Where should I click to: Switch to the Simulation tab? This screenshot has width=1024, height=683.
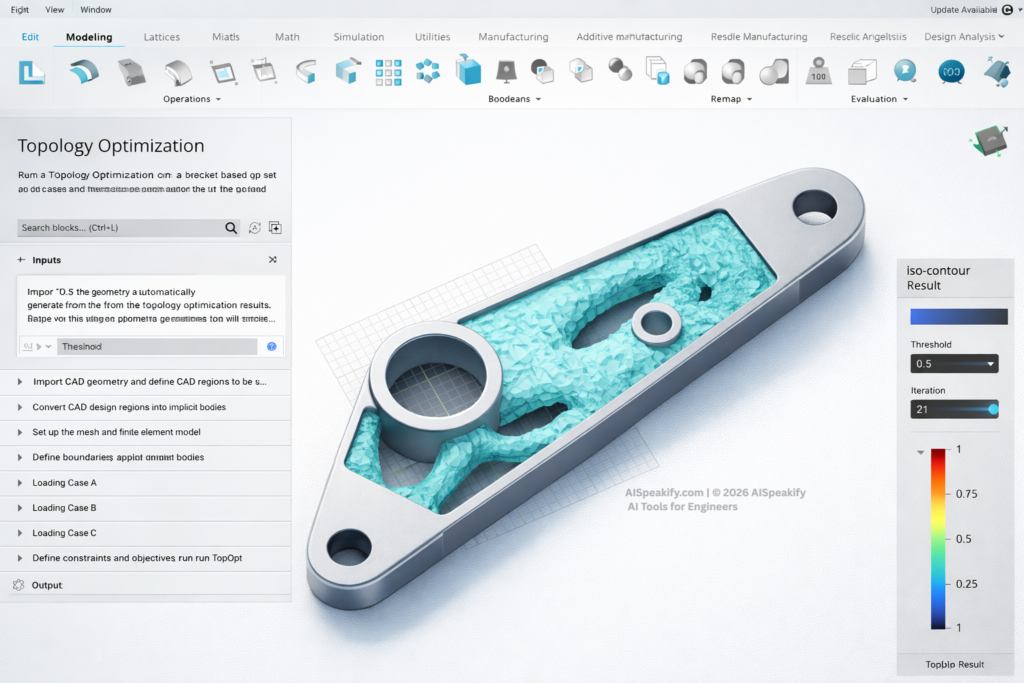[x=358, y=36]
